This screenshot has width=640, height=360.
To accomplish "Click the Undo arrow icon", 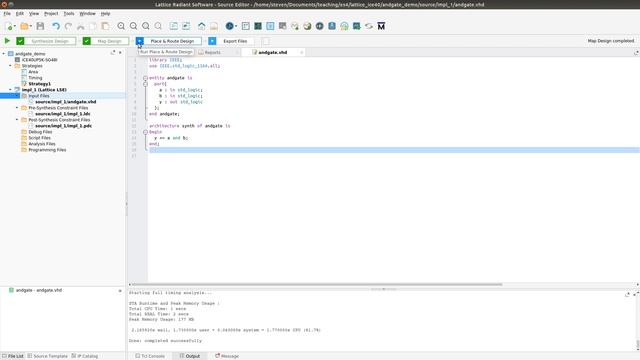I will pyautogui.click(x=56, y=26).
